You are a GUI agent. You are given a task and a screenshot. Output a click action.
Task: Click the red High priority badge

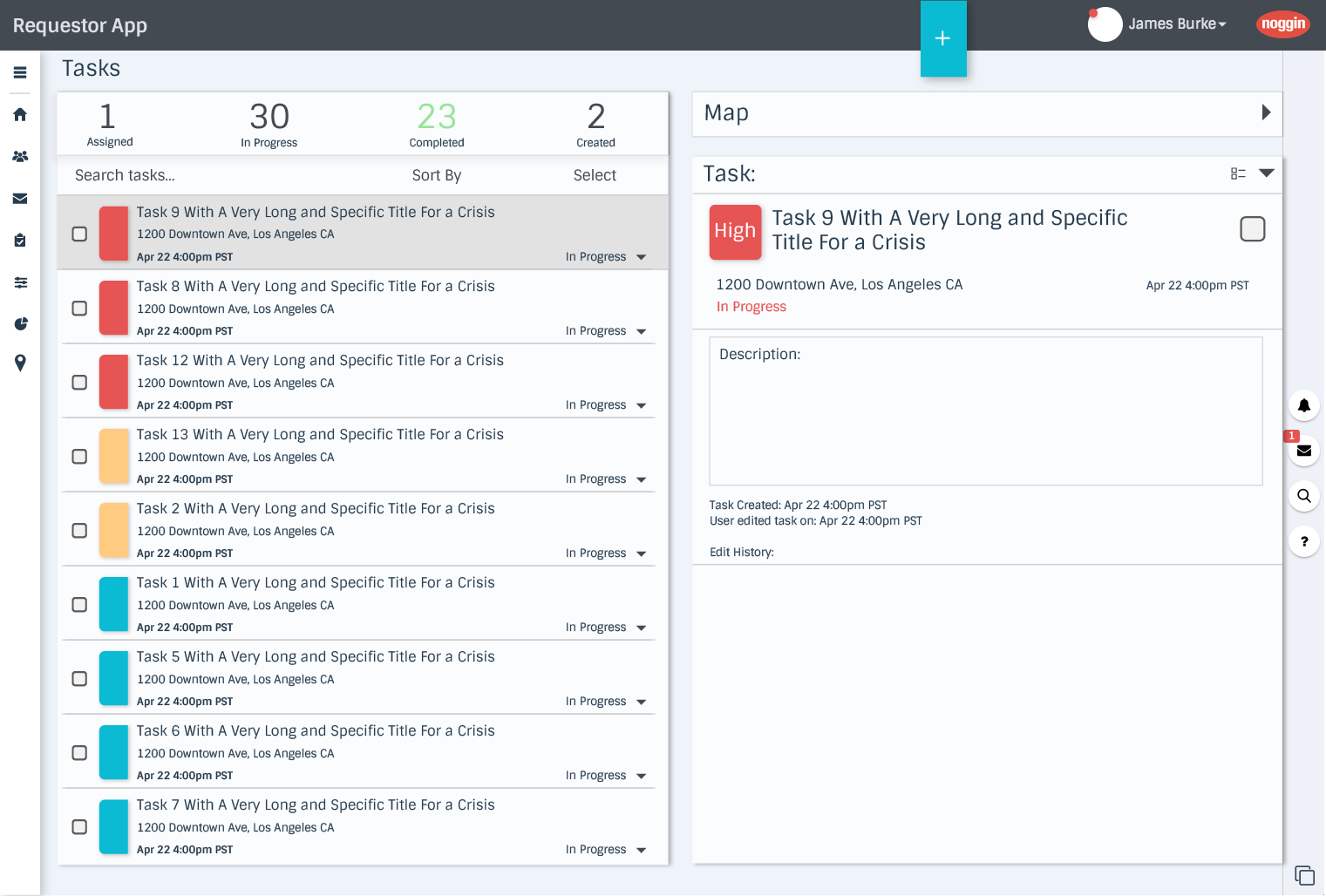click(735, 232)
